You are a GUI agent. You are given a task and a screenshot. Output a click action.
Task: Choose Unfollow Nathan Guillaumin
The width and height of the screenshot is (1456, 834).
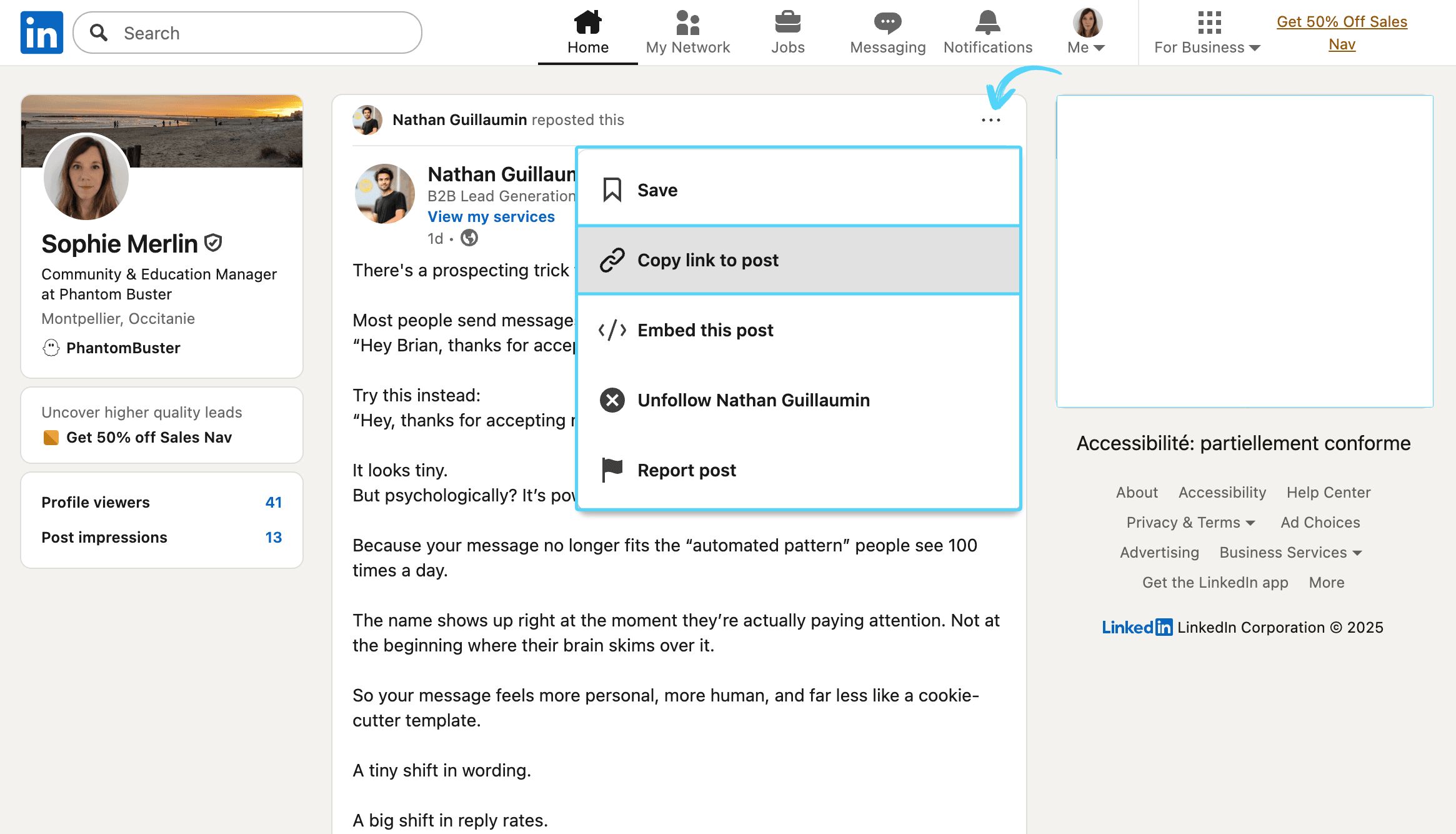tap(799, 400)
